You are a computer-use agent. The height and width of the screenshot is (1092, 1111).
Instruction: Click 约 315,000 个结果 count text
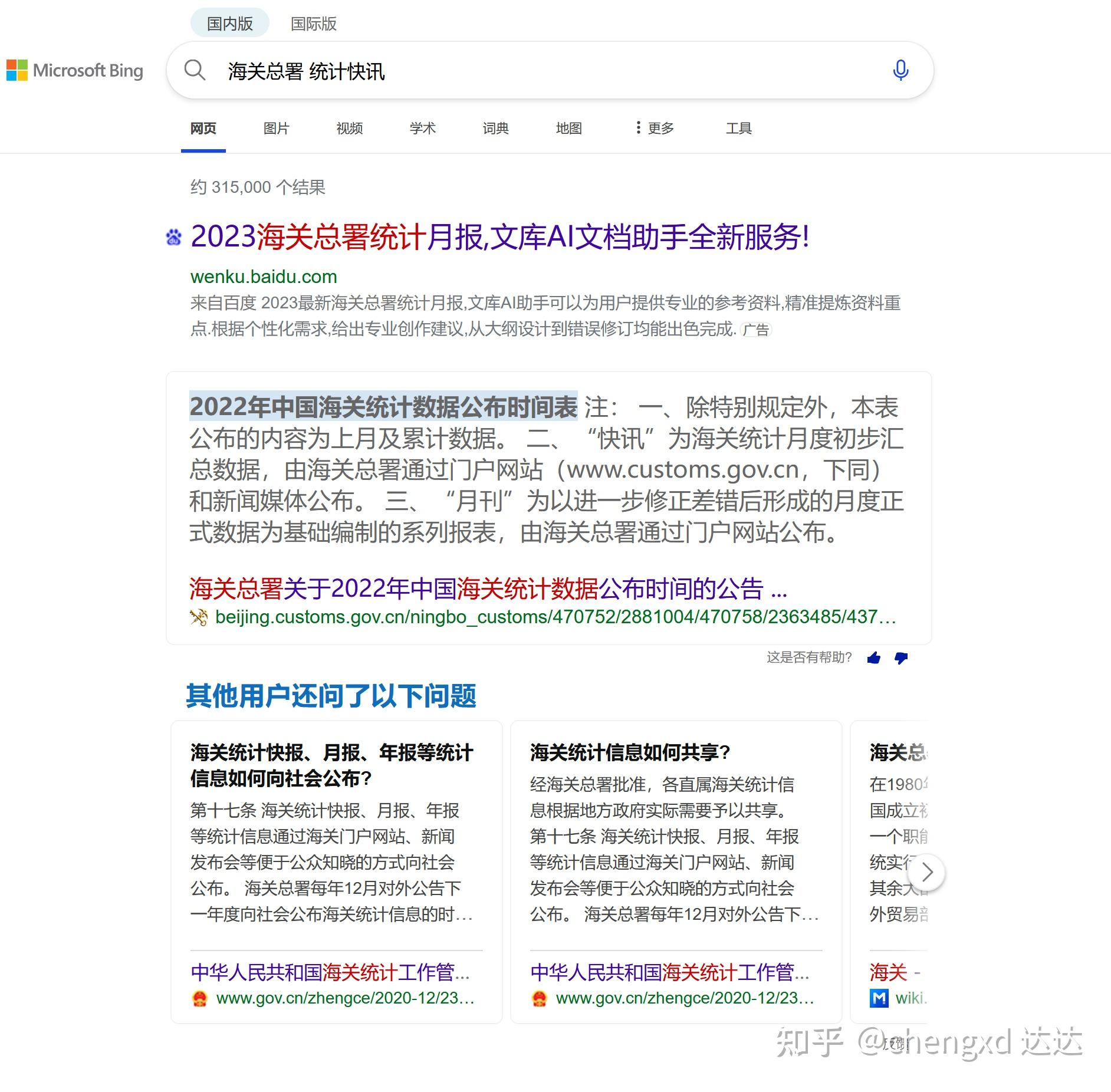tap(258, 188)
